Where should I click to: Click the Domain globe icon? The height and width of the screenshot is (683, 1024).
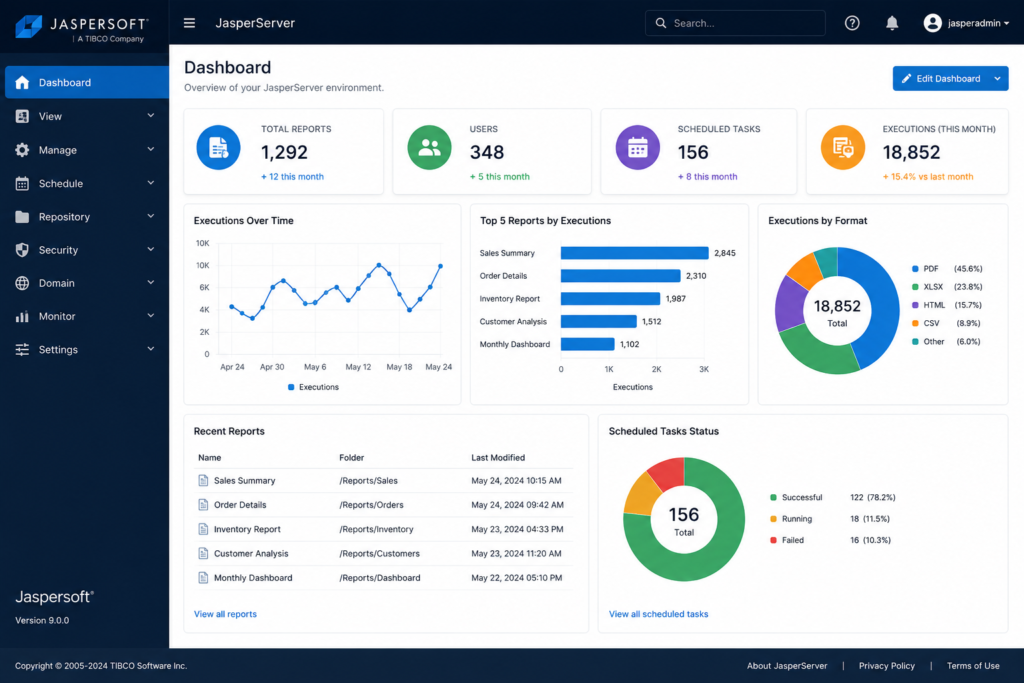point(22,283)
